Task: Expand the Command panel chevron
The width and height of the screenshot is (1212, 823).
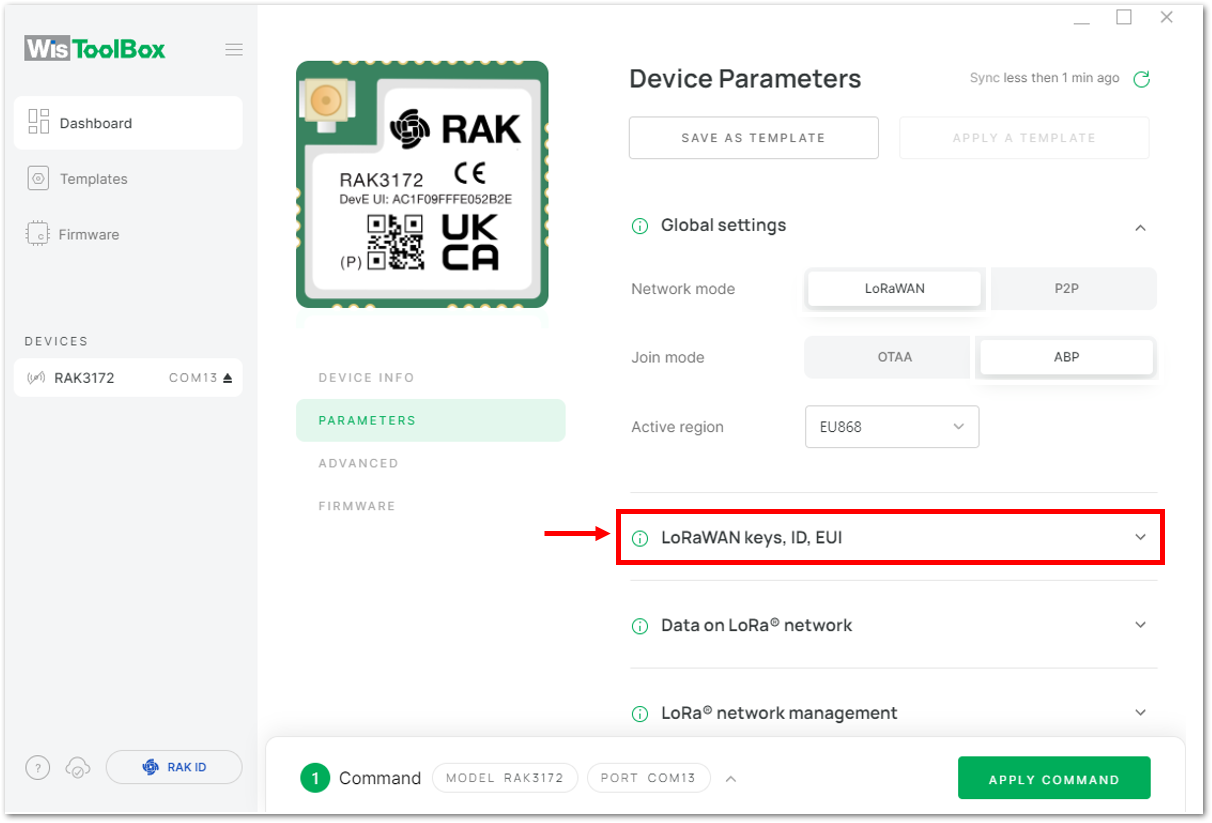Action: tap(731, 779)
